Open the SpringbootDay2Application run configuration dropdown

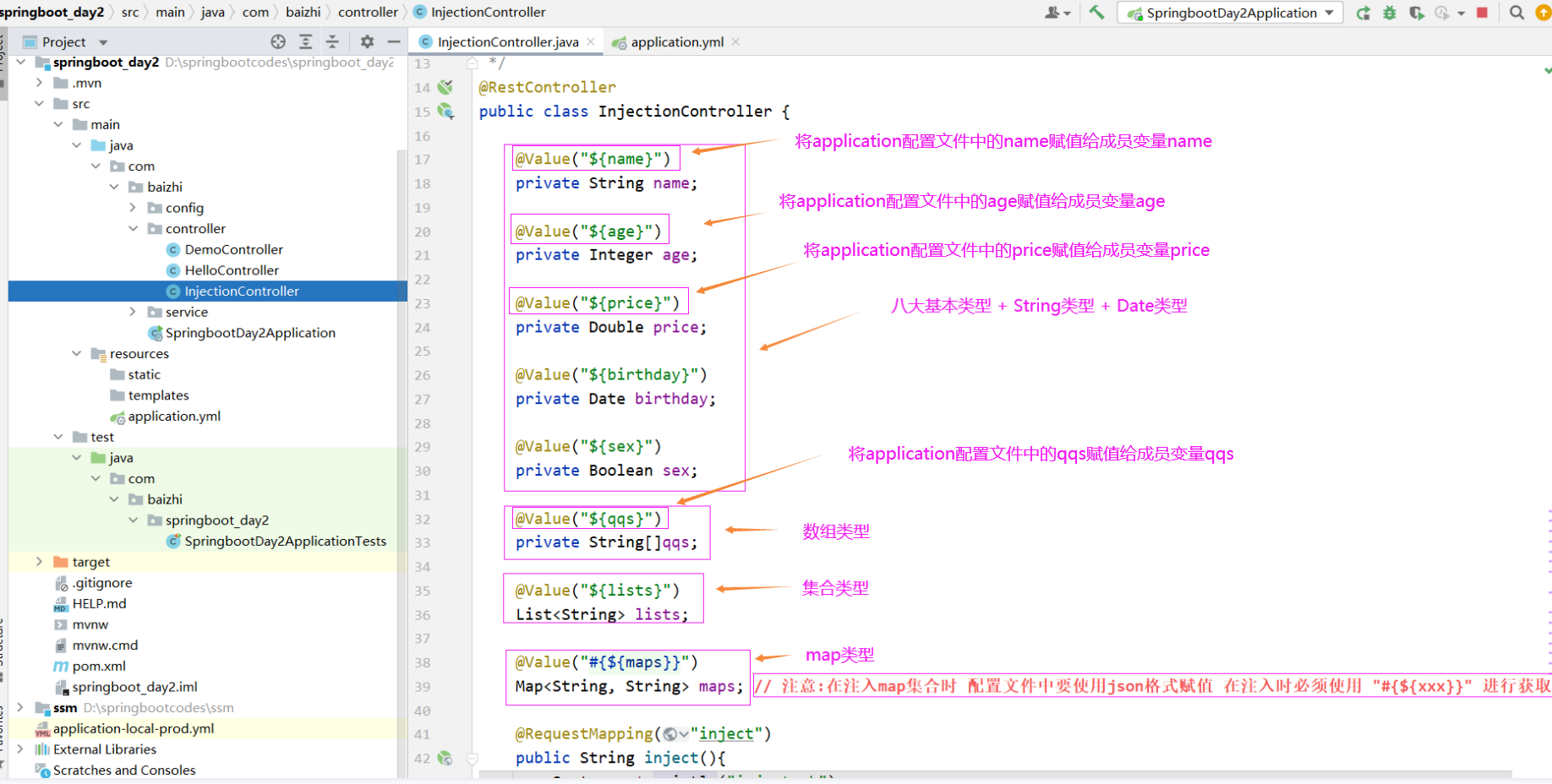pos(1230,13)
